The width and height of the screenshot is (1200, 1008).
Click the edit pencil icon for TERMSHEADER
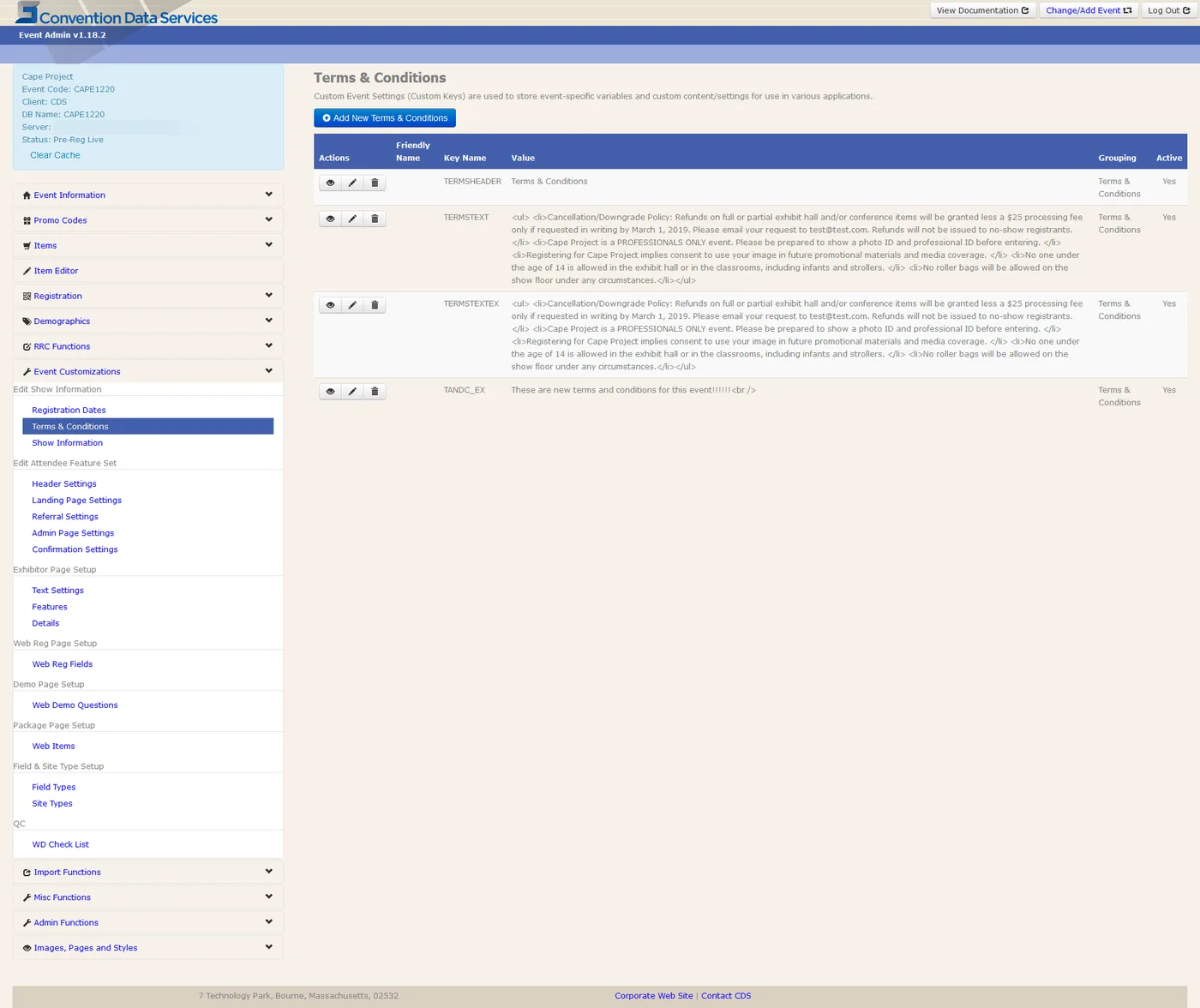tap(352, 183)
